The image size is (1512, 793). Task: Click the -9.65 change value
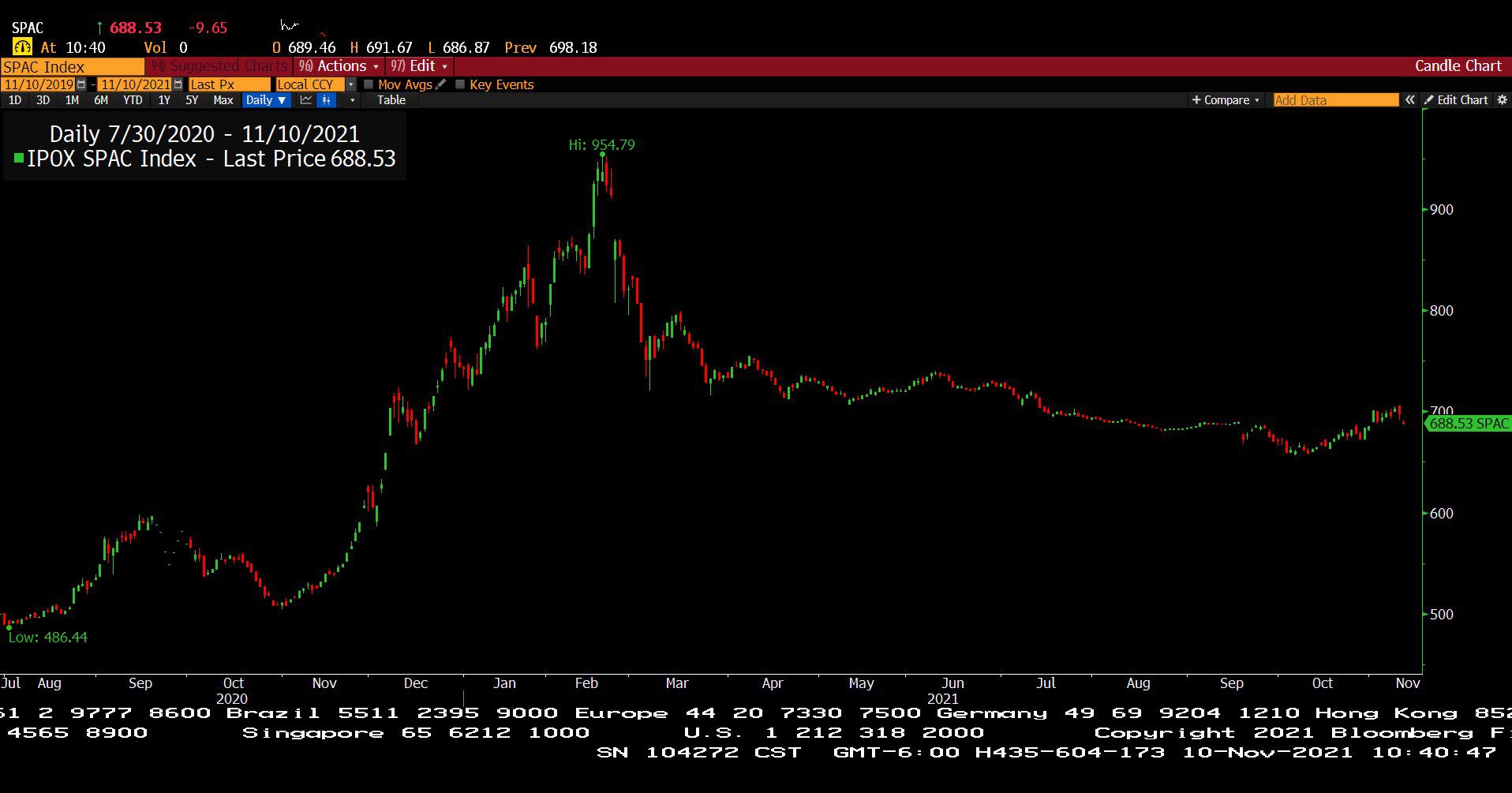208,28
